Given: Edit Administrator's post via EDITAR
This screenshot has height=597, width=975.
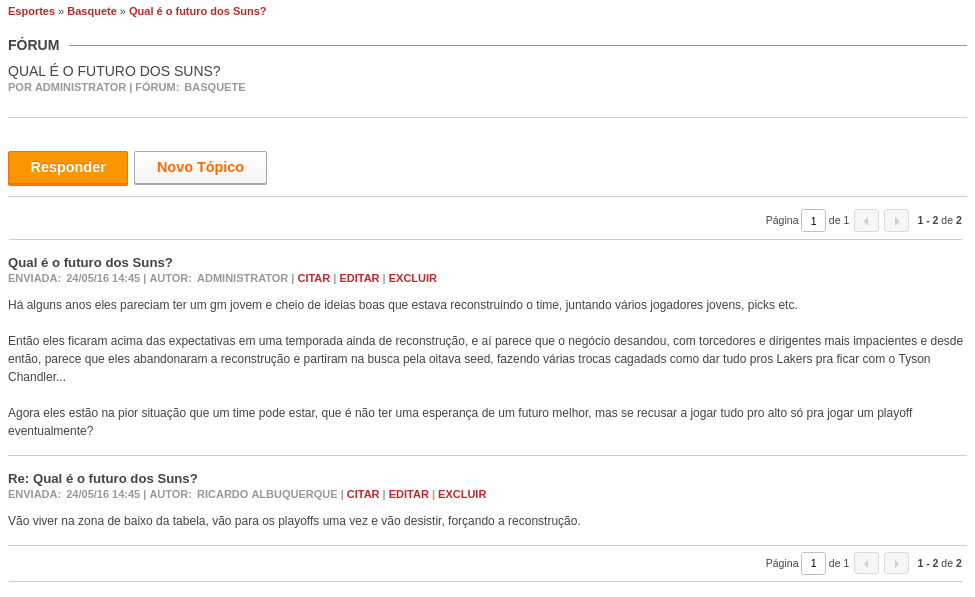Looking at the screenshot, I should tap(359, 279).
